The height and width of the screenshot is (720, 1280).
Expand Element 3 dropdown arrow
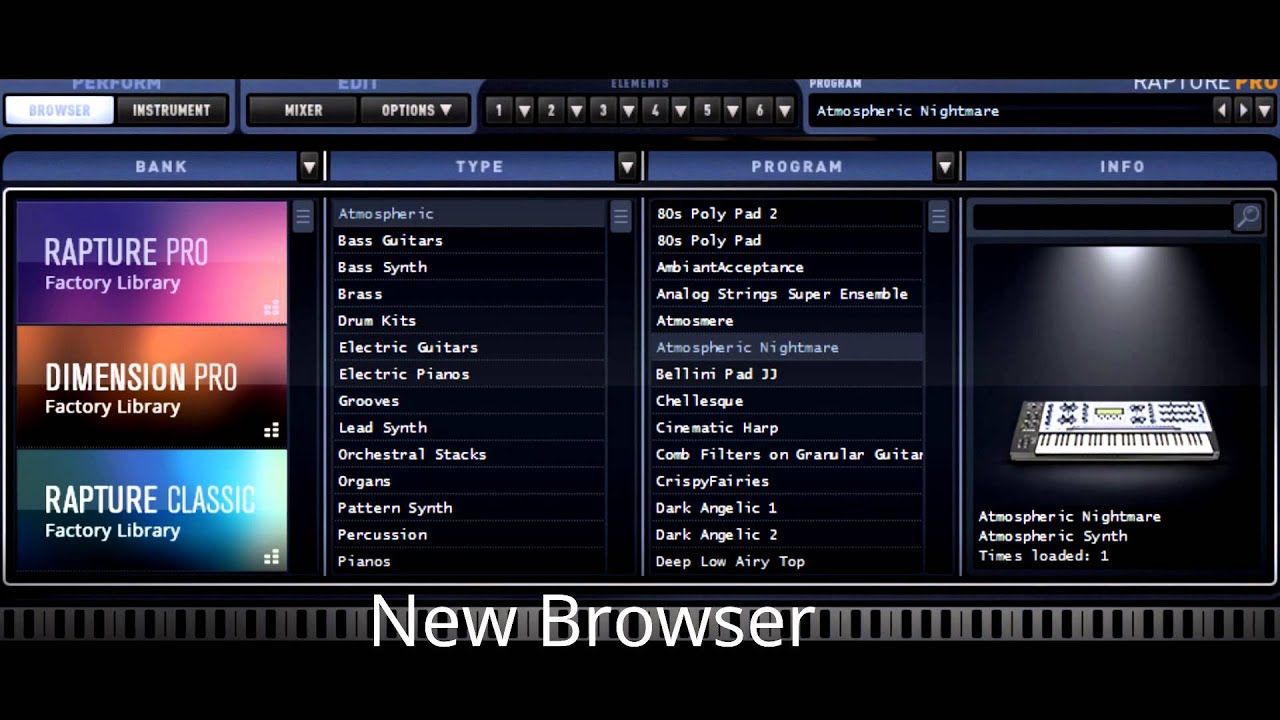629,111
